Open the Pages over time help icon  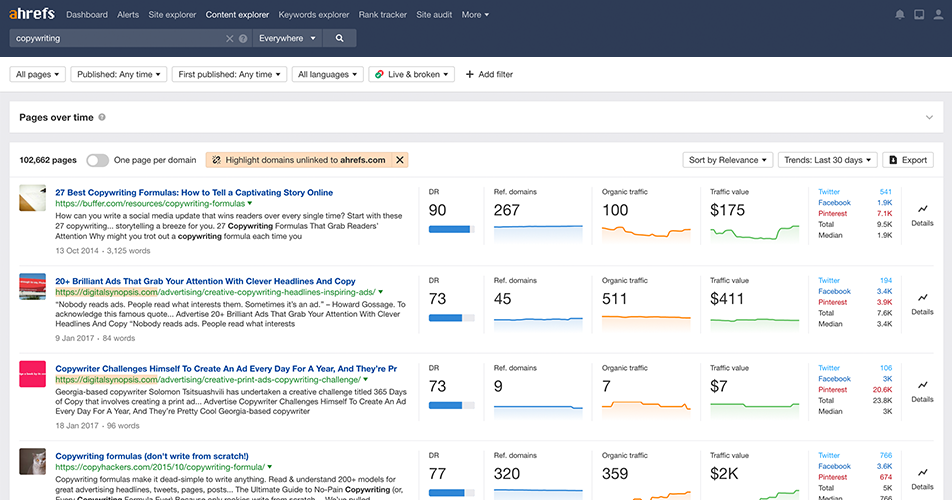pyautogui.click(x=102, y=117)
